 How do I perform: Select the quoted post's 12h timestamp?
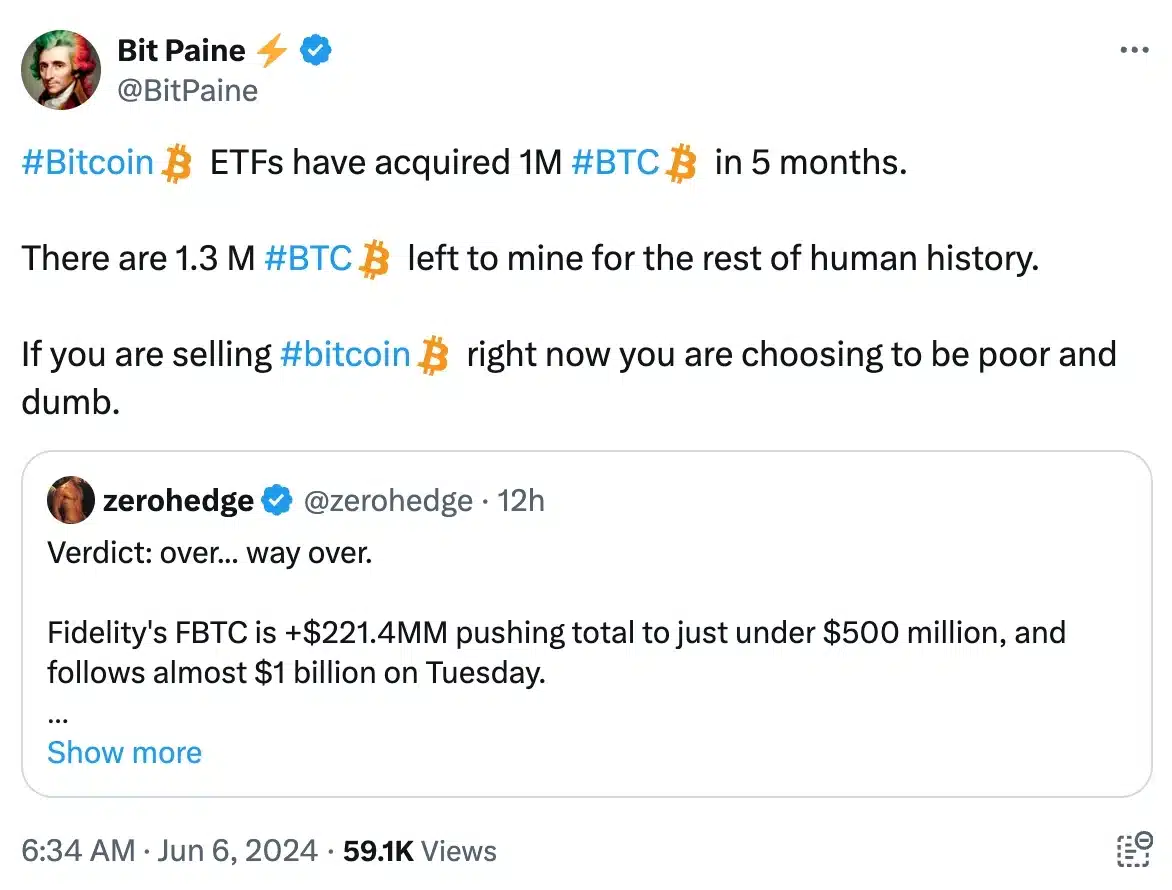point(521,500)
